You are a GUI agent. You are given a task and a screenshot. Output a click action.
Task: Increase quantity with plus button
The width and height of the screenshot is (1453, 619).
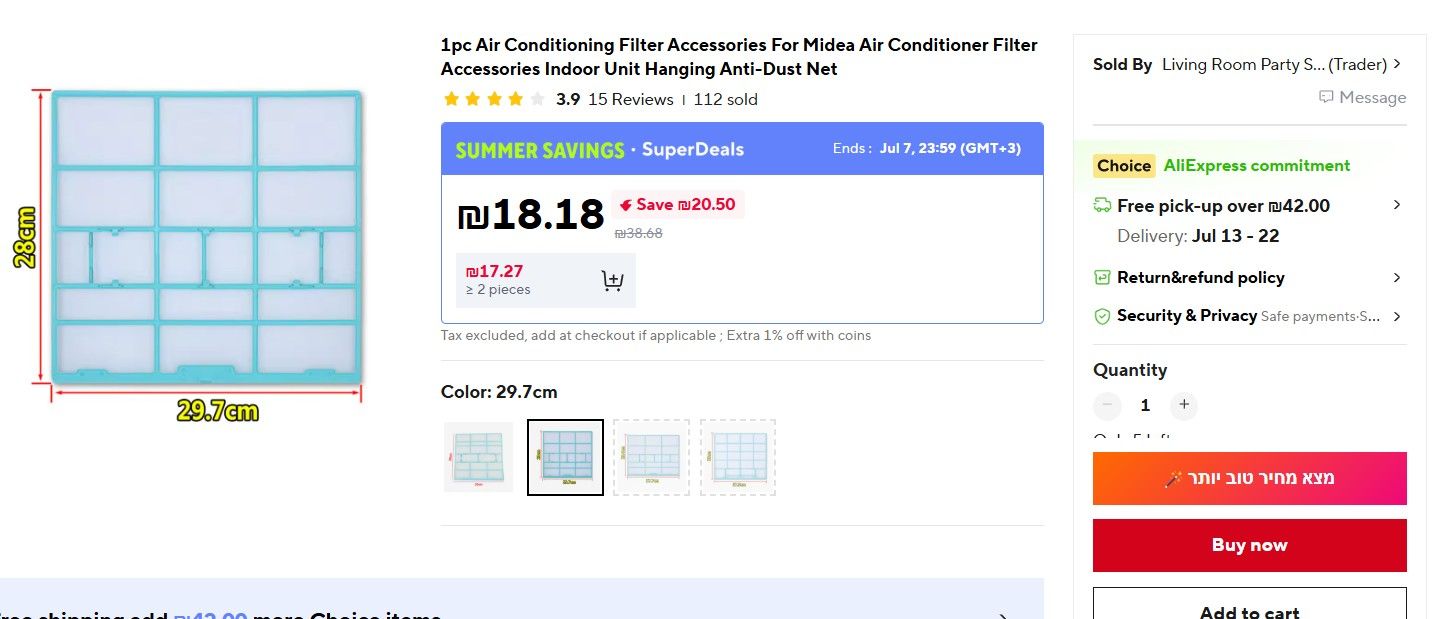tap(1184, 405)
